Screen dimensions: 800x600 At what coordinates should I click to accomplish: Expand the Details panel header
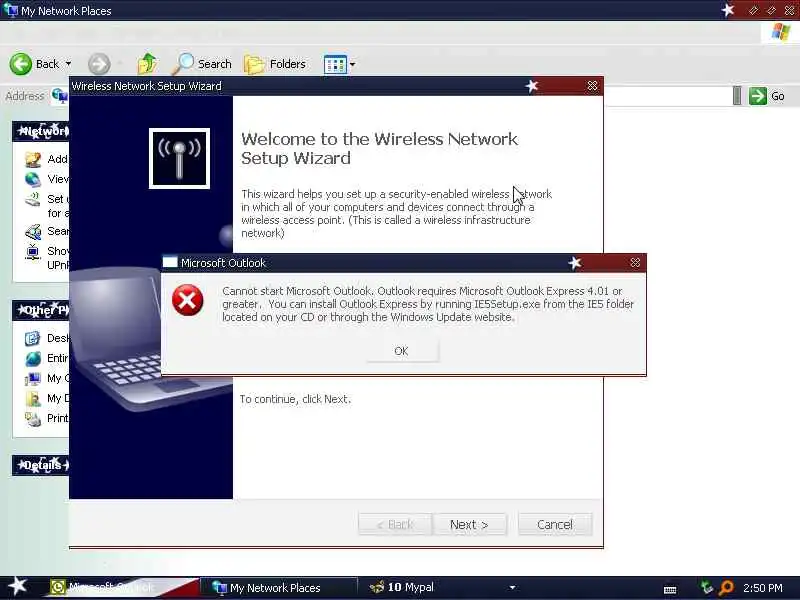[41, 465]
